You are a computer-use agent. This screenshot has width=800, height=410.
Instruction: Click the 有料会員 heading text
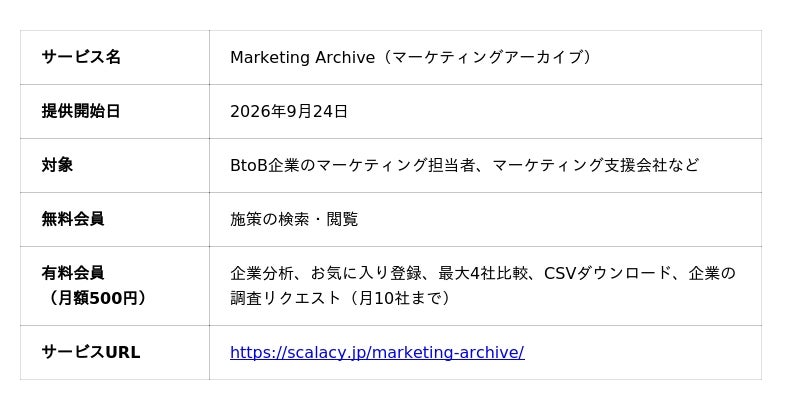pyautogui.click(x=73, y=273)
